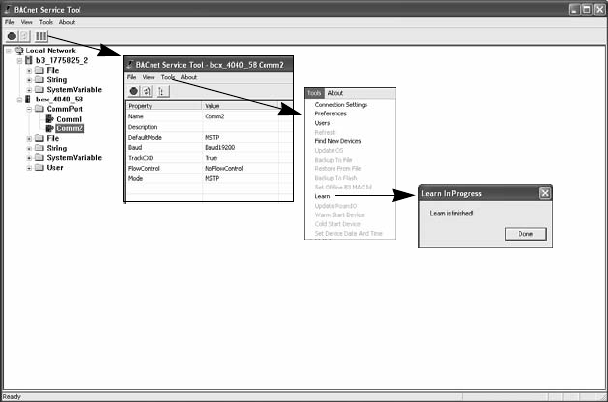Choose Learn from Tools menu
Screen dimensions: 608x402
[x=322, y=196]
